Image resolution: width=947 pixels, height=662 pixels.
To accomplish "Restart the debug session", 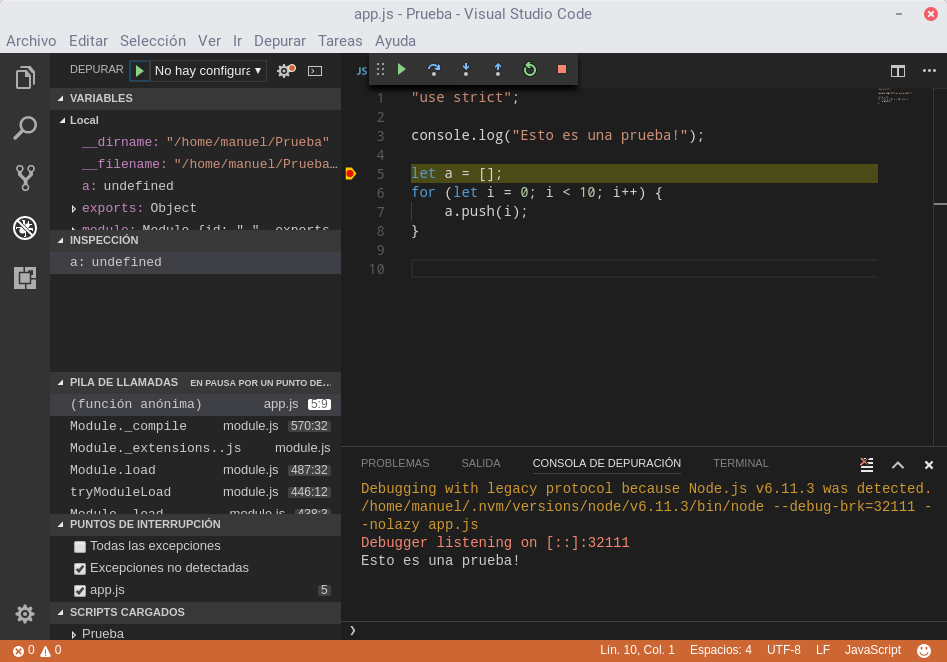I will click(x=530, y=69).
